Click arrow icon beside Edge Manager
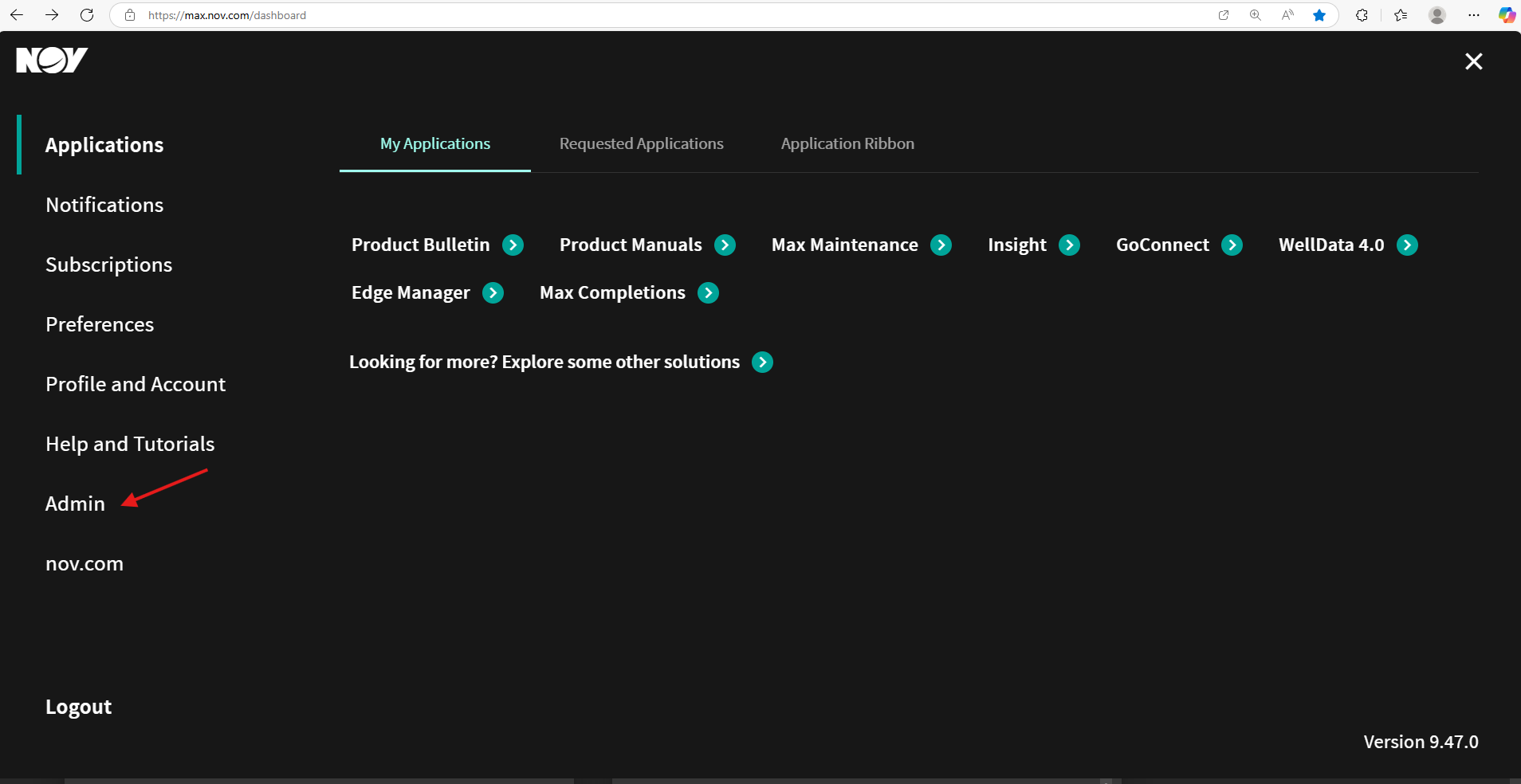 point(493,292)
